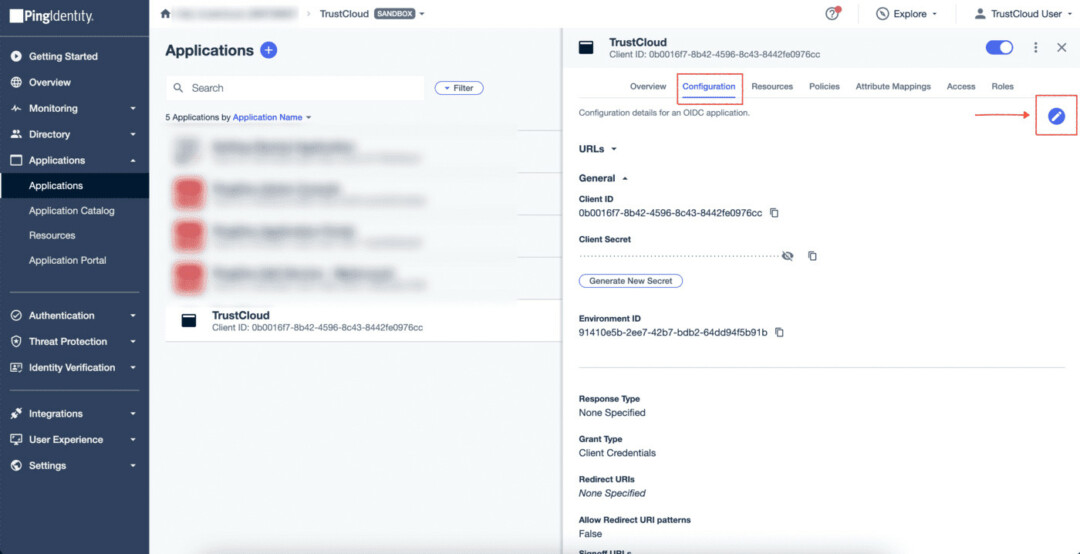Disable the TrustCloud application toggle
The width and height of the screenshot is (1080, 554).
pos(999,48)
